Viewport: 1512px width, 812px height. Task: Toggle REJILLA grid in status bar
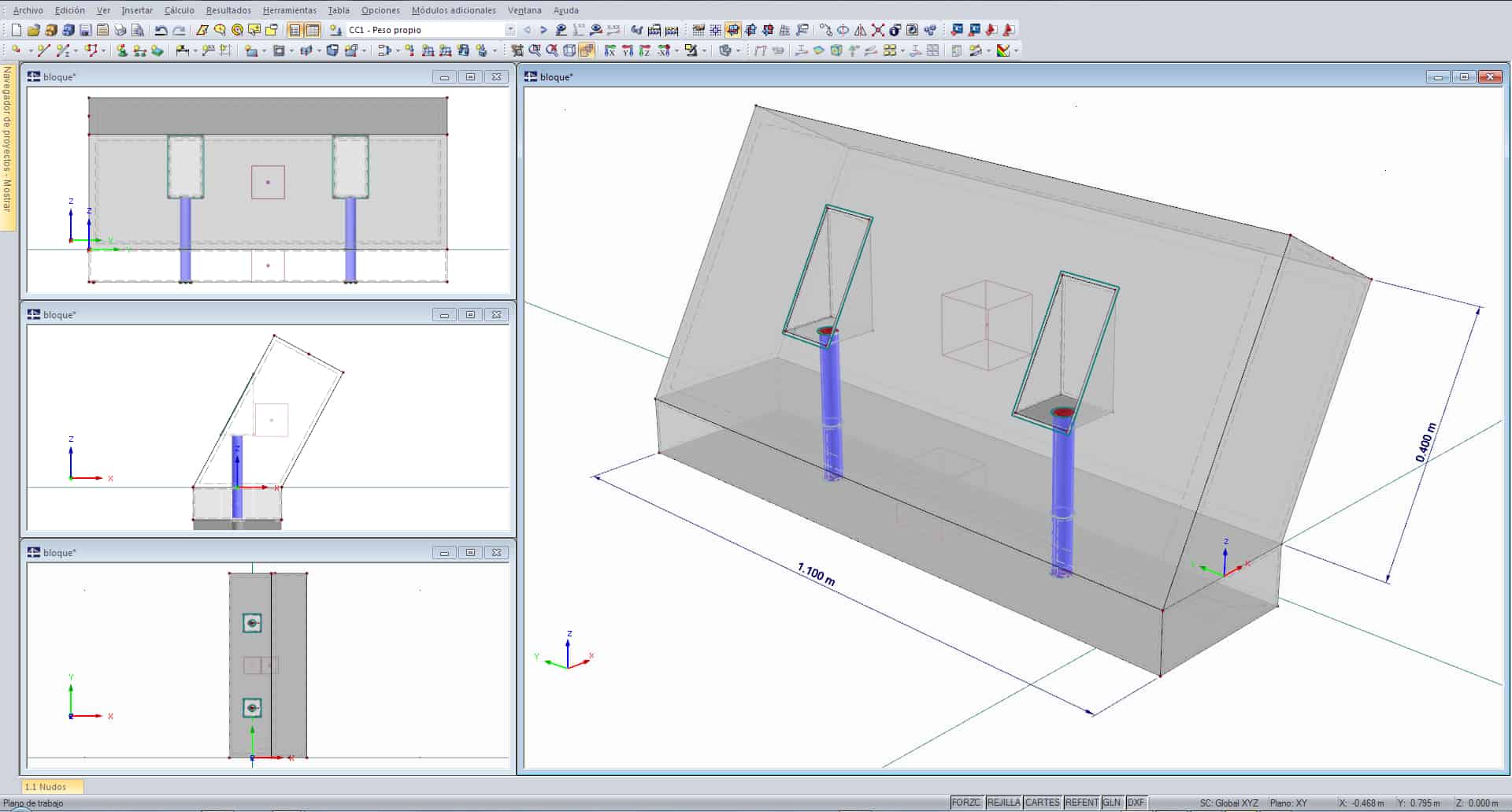point(1003,803)
